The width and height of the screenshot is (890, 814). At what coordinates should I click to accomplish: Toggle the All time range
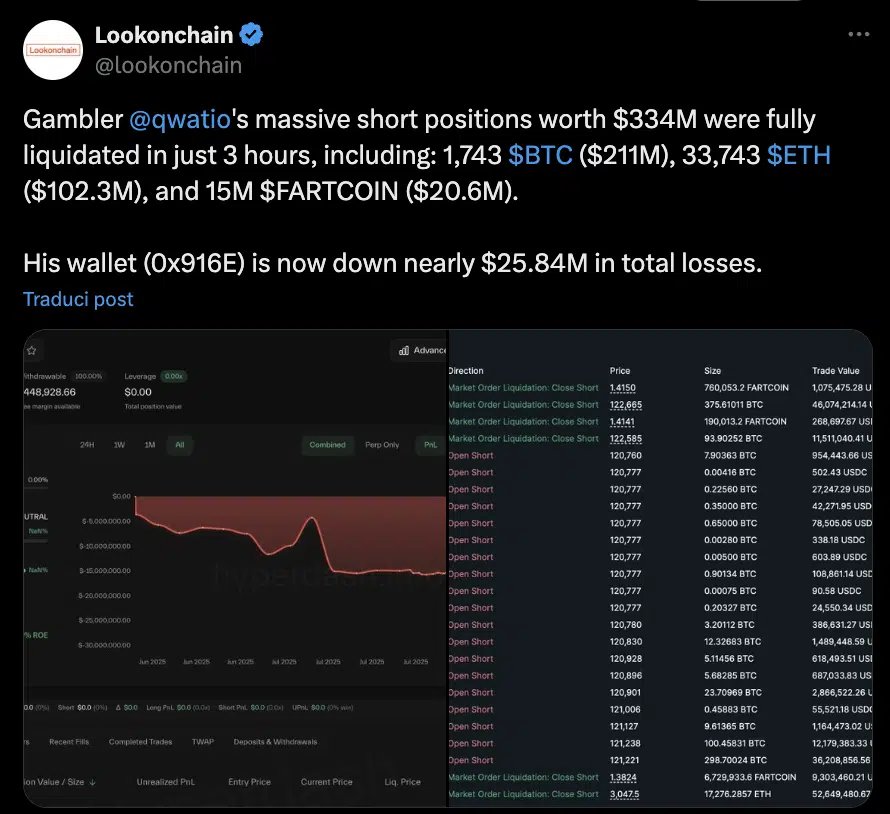click(x=179, y=445)
